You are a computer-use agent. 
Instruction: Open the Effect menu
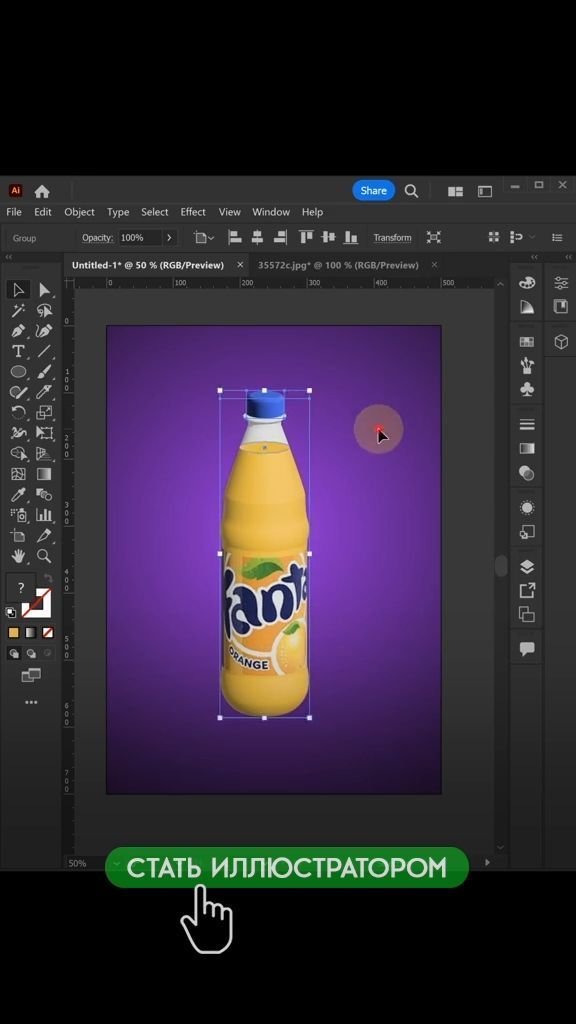point(193,212)
